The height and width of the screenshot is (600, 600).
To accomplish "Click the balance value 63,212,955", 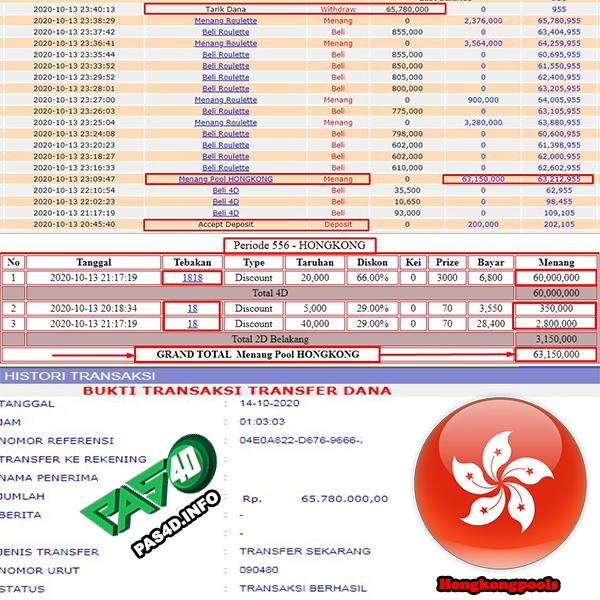I will point(559,179).
